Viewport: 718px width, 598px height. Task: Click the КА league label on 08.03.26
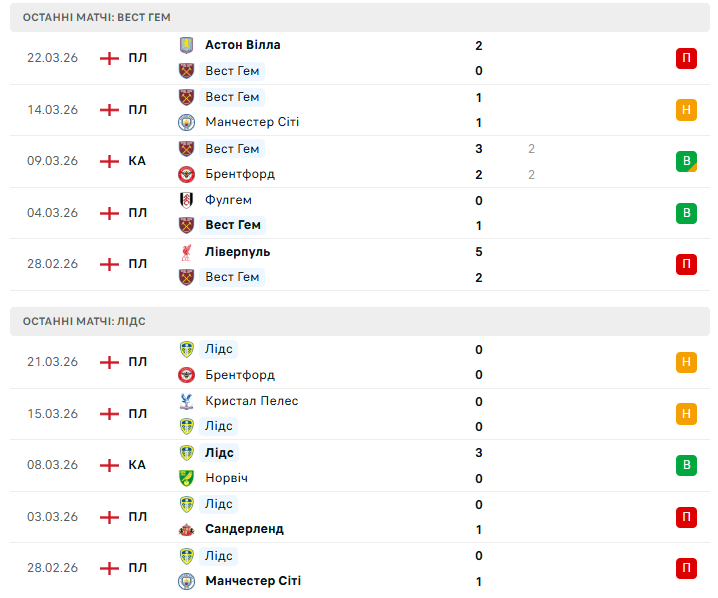[137, 465]
